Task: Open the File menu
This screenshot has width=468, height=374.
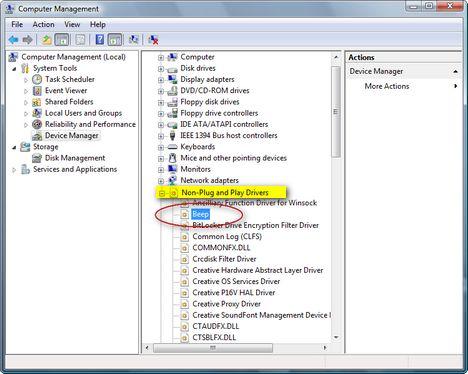Action: coord(17,25)
